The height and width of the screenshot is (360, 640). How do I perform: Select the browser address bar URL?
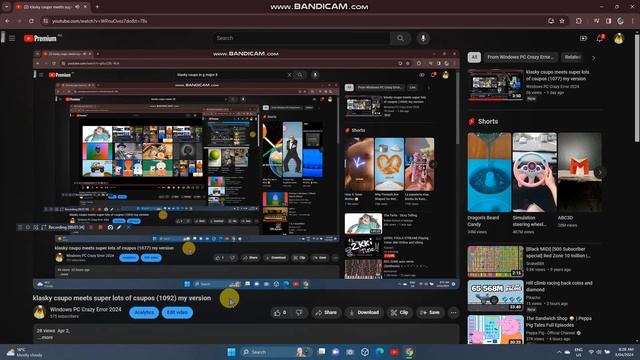99,21
